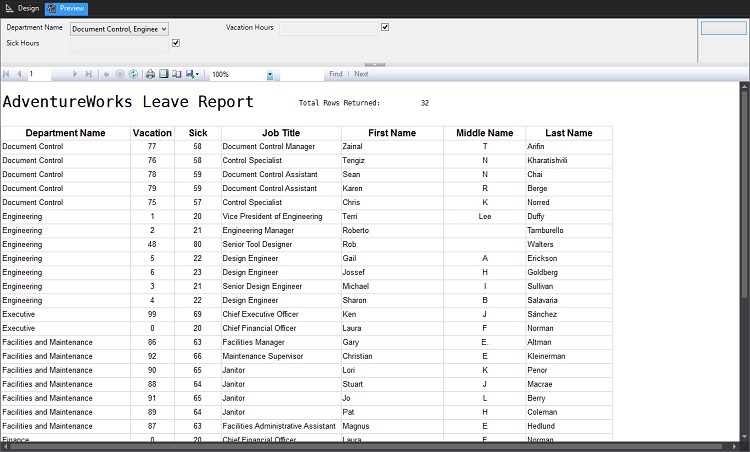The image size is (750, 452).
Task: Toggle Print Layout view icon
Action: [x=164, y=74]
